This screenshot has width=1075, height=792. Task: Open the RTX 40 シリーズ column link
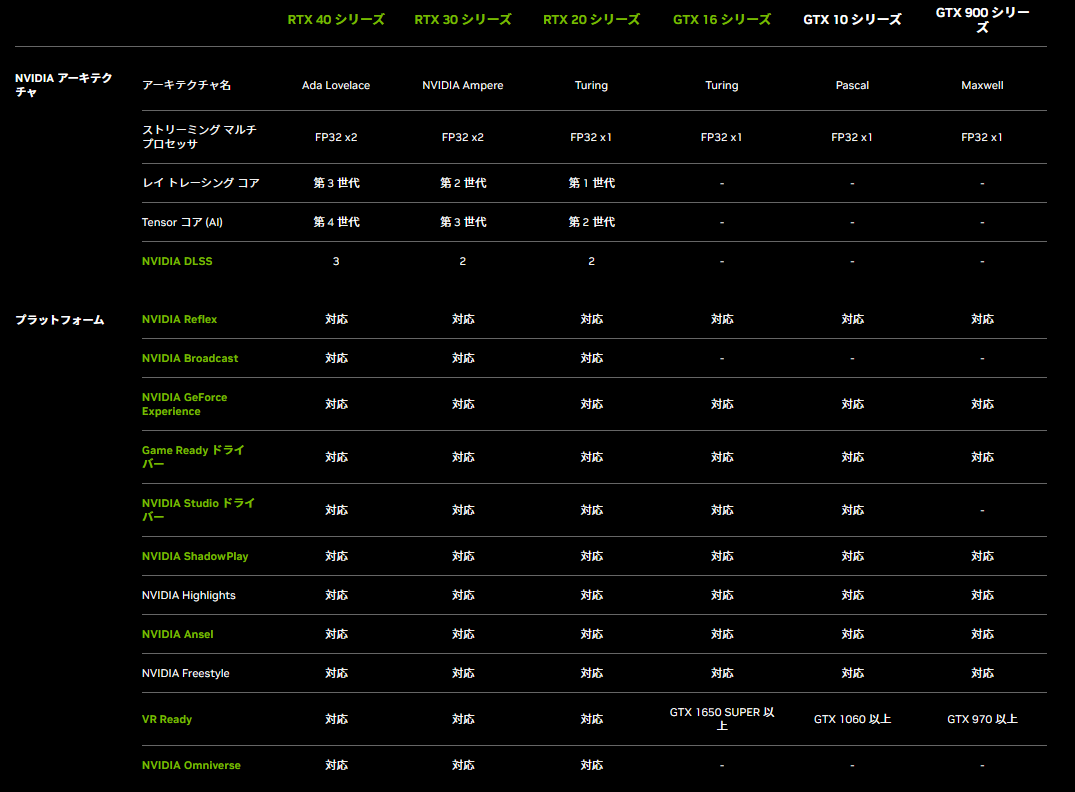point(335,20)
